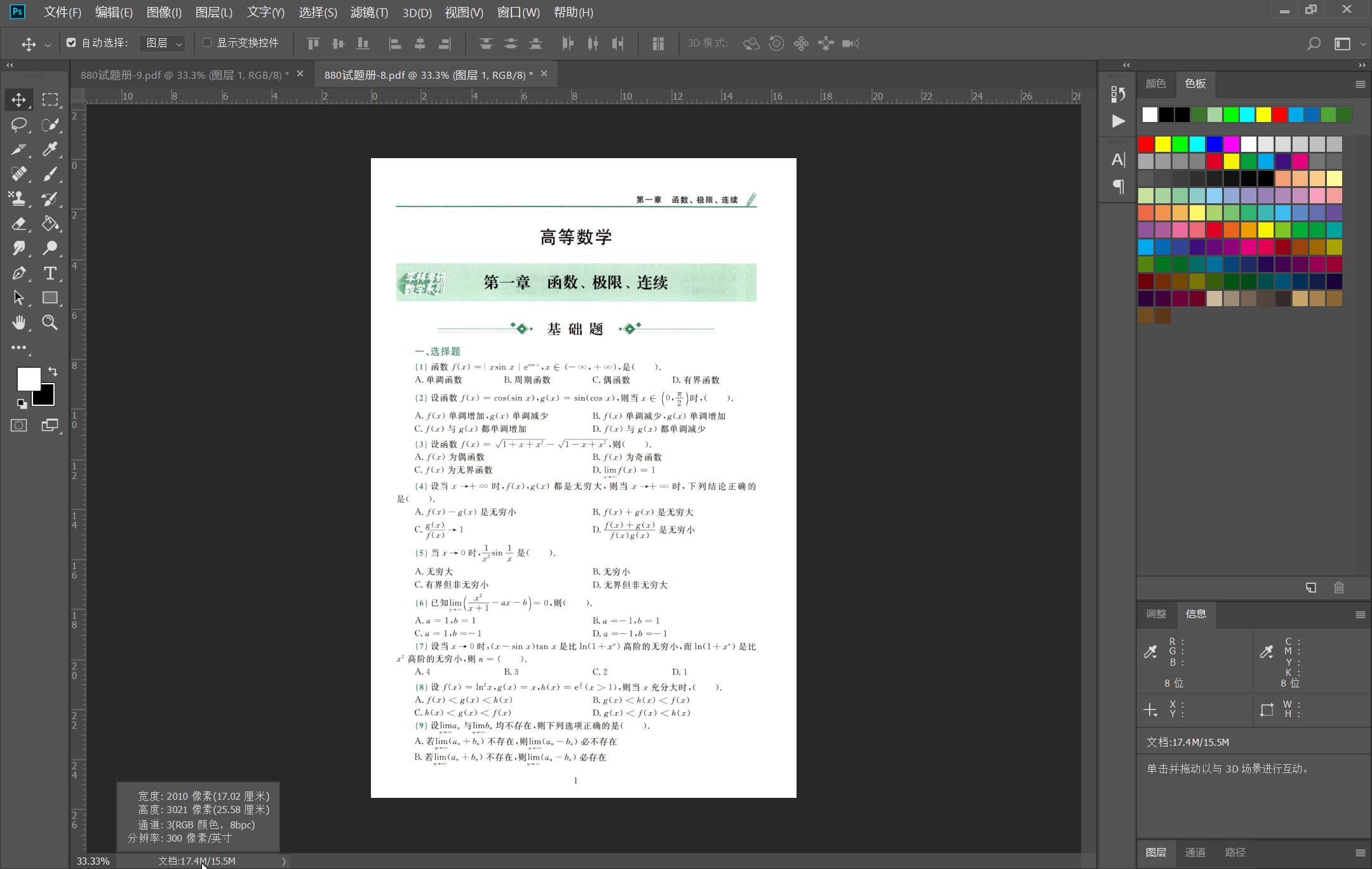
Task: Select the Horizontal Type tool
Action: (50, 273)
